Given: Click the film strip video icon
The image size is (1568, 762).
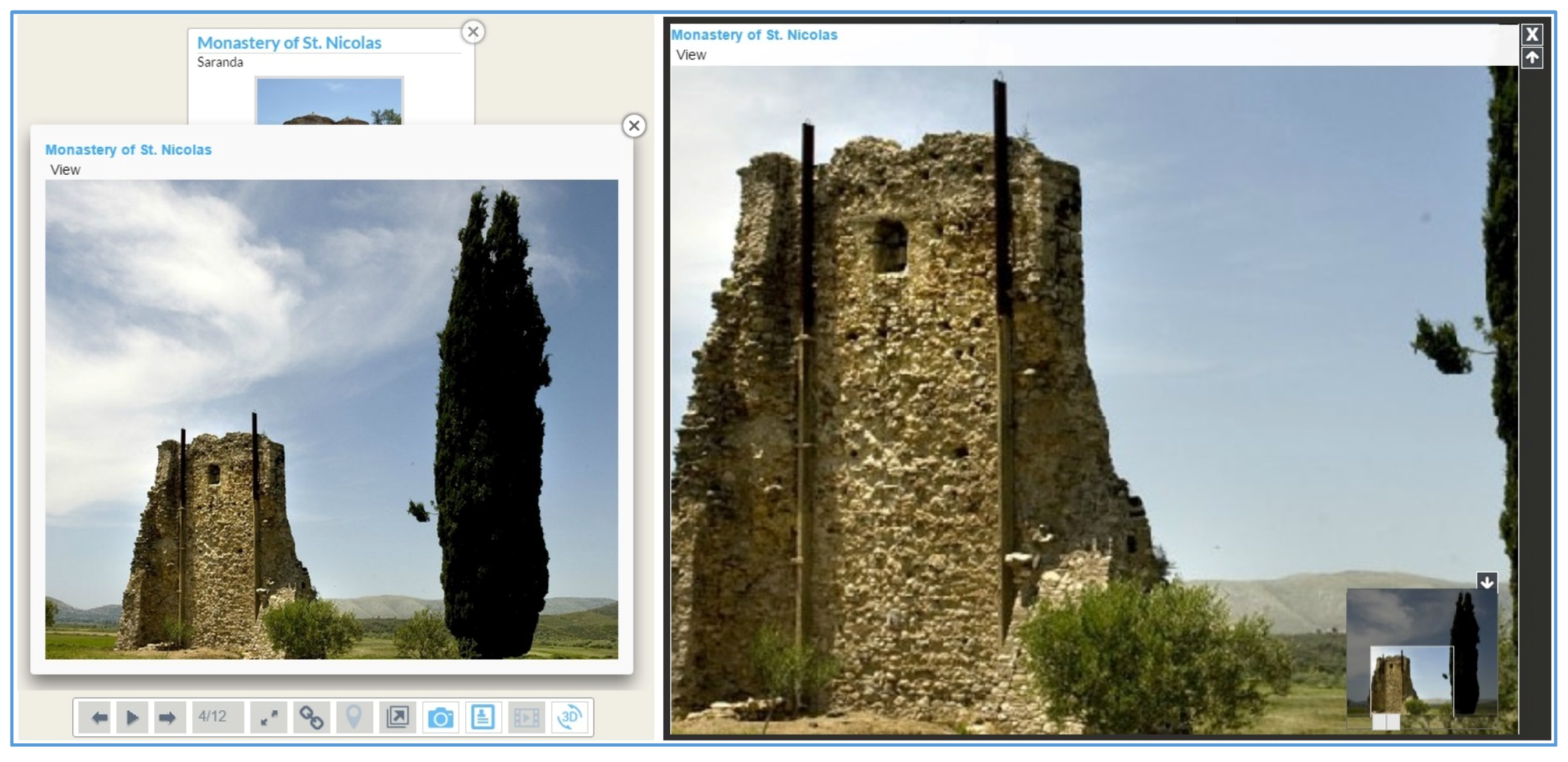Looking at the screenshot, I should (526, 718).
